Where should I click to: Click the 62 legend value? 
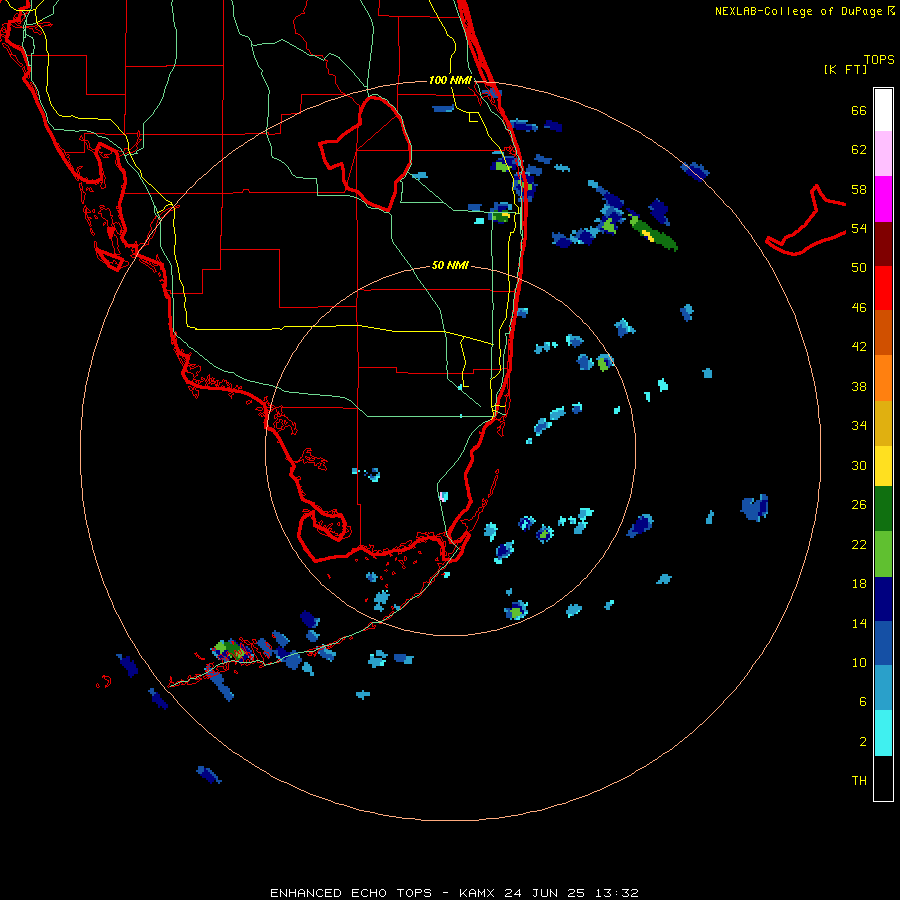click(x=859, y=150)
